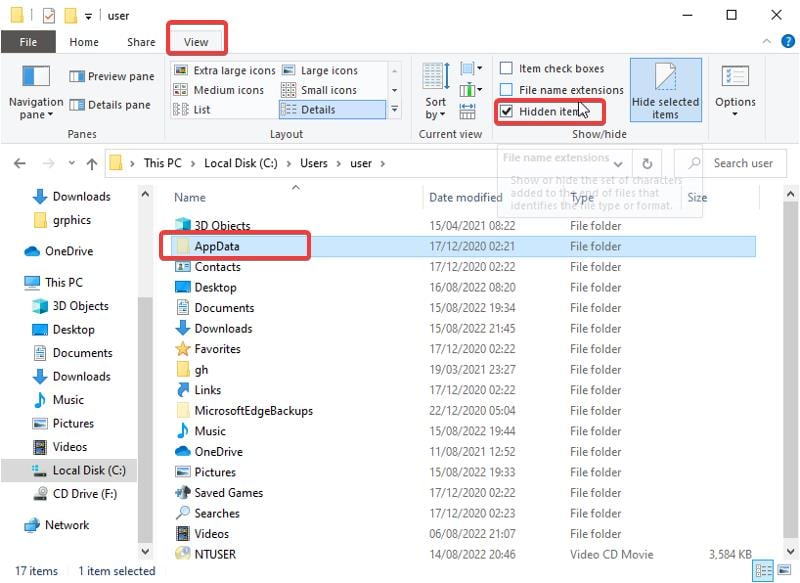
Task: Choose Medium icons layout
Action: point(219,90)
